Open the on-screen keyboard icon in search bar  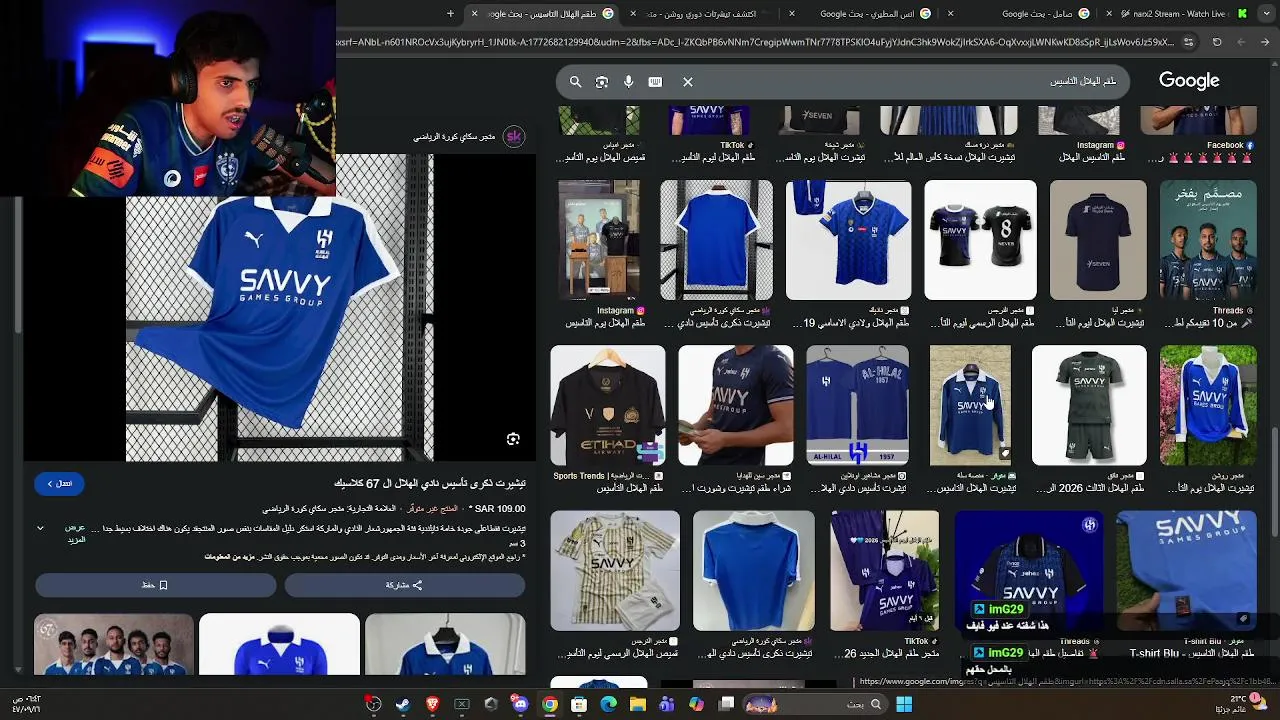tap(655, 82)
